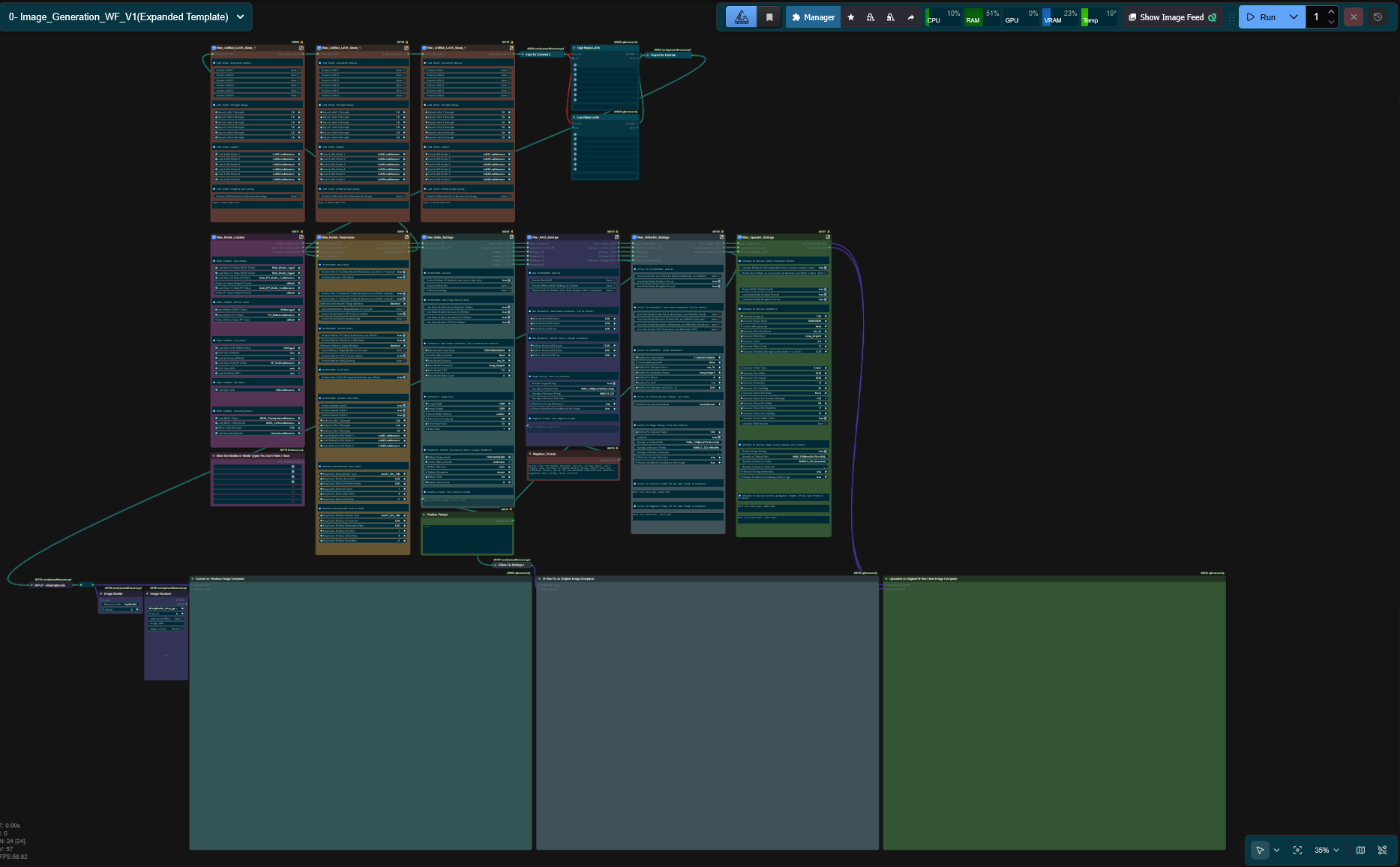Toggle Show Image Feed
The height and width of the screenshot is (867, 1400).
click(1172, 17)
